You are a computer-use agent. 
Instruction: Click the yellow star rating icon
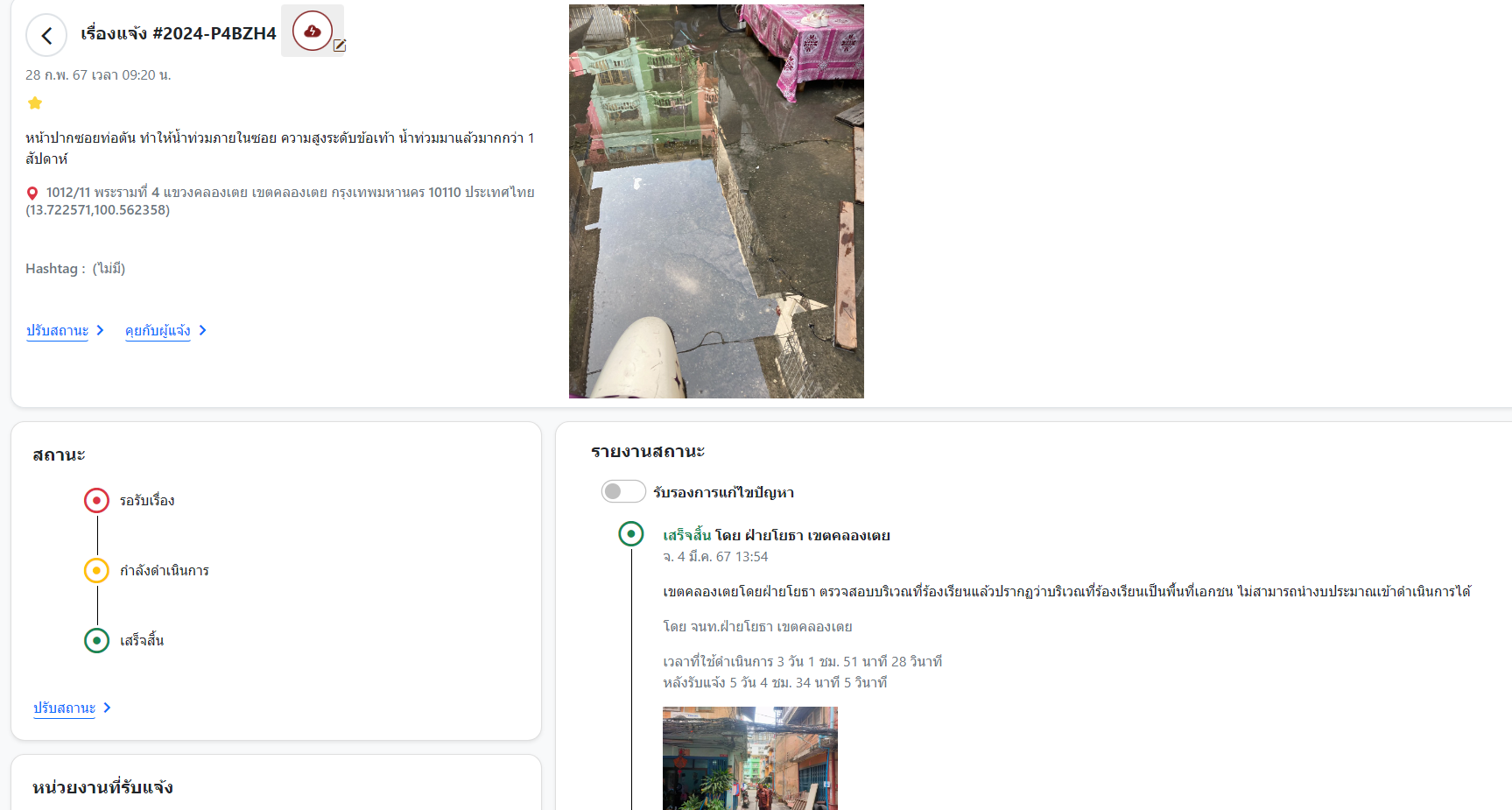[x=35, y=103]
